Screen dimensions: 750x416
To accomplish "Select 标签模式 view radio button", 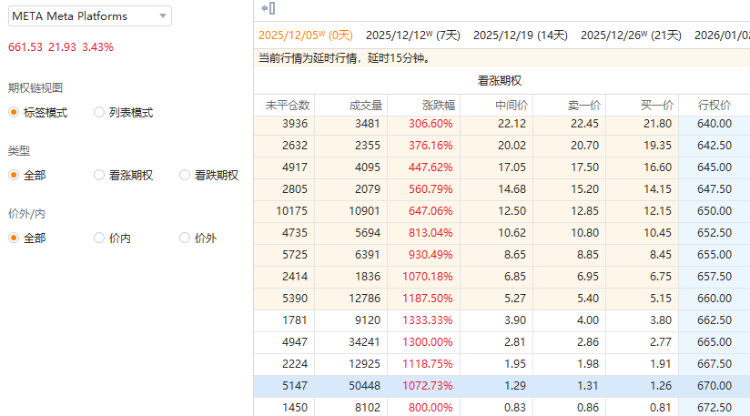I will (13, 112).
